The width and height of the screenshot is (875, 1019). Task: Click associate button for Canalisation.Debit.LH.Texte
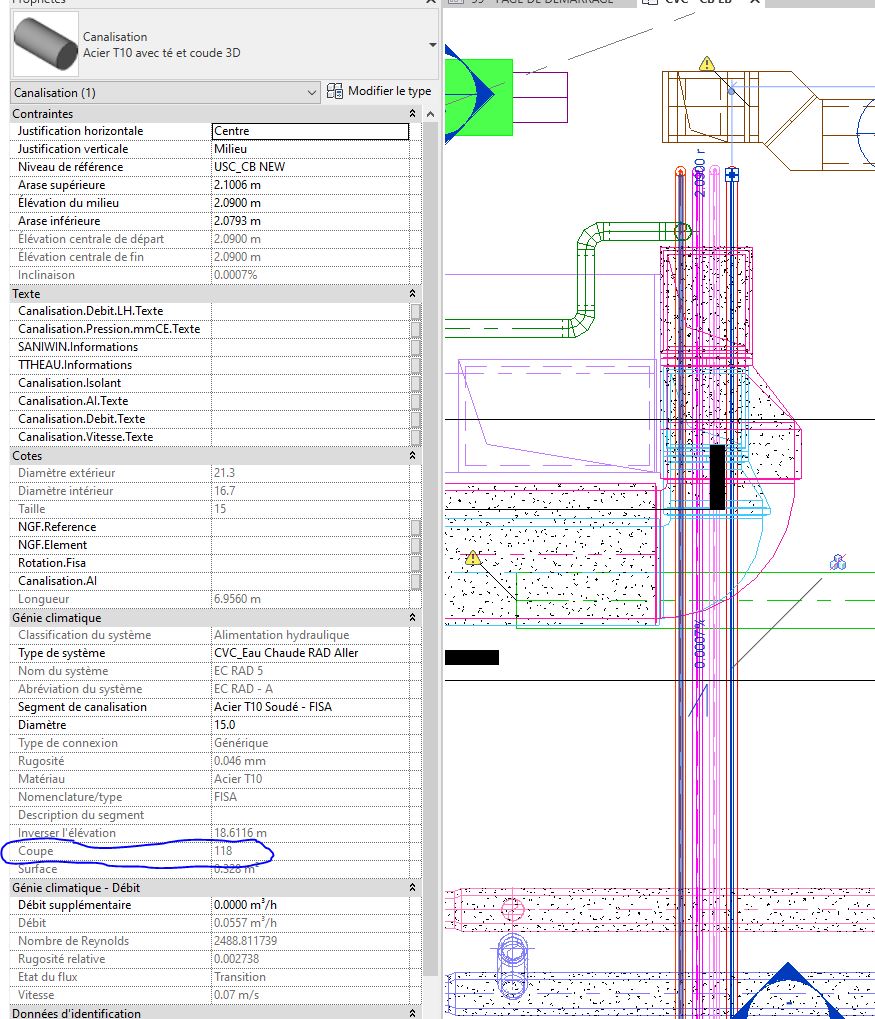pyautogui.click(x=415, y=311)
